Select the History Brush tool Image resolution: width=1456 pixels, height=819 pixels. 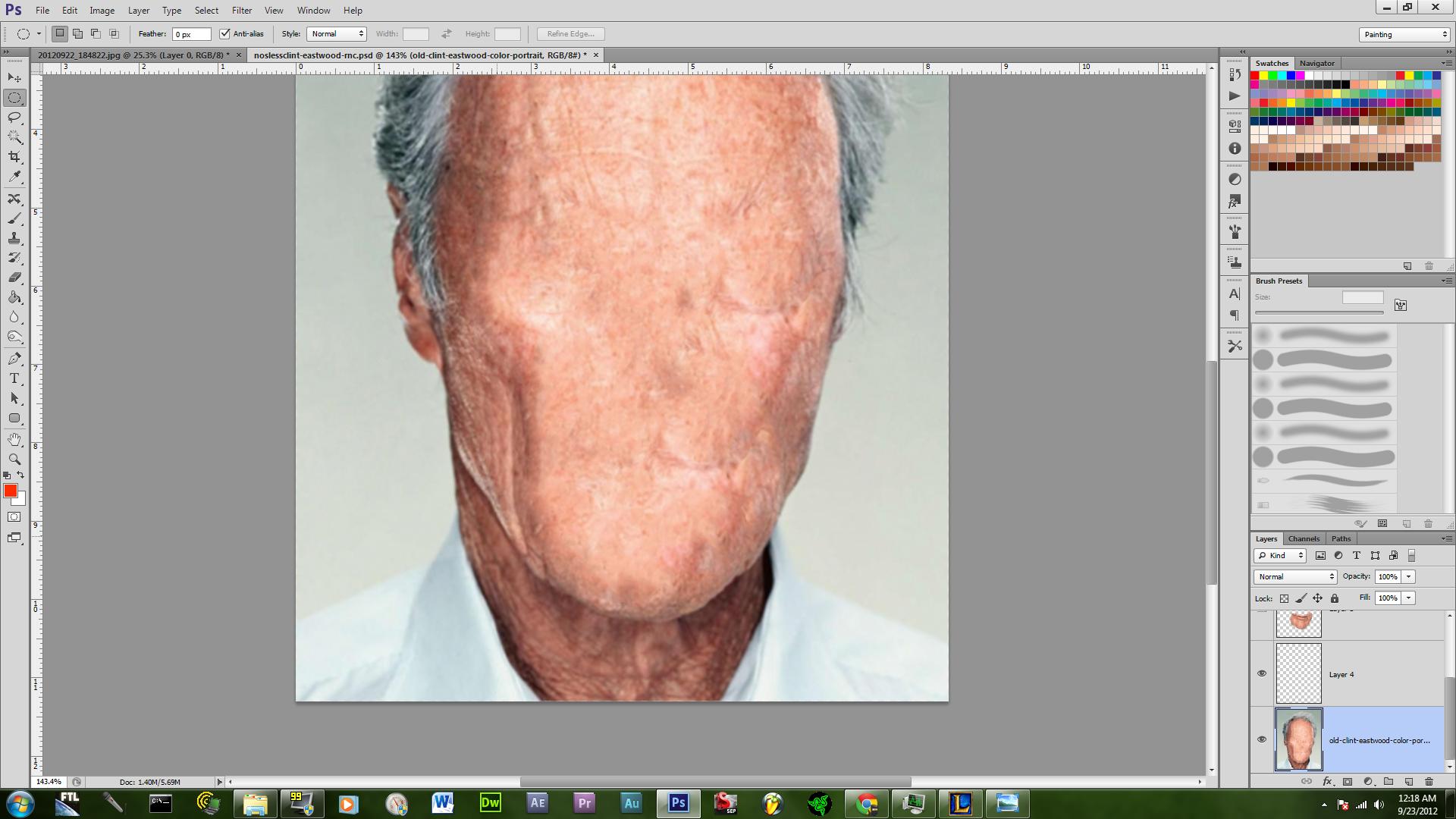(x=14, y=258)
